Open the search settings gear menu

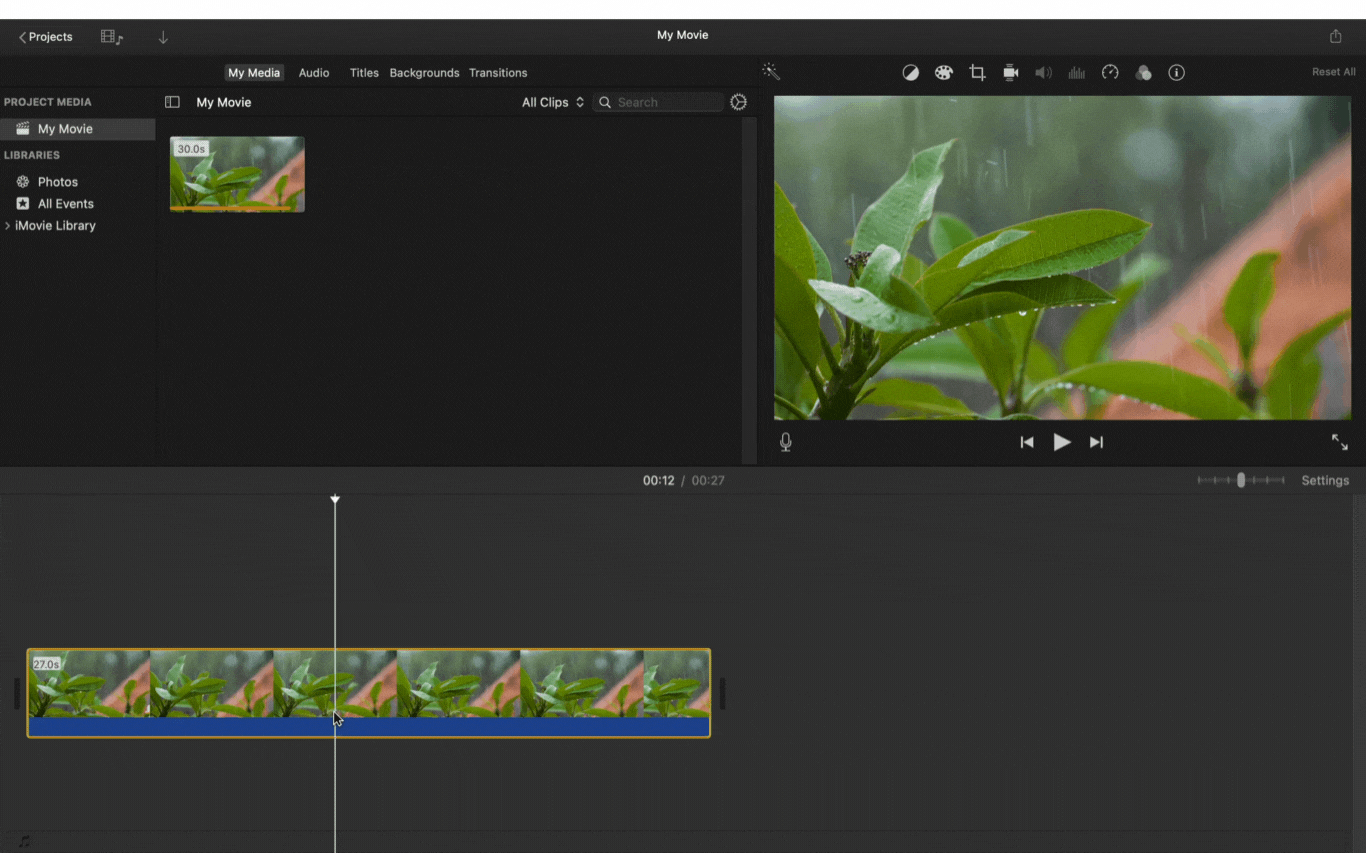coord(738,101)
